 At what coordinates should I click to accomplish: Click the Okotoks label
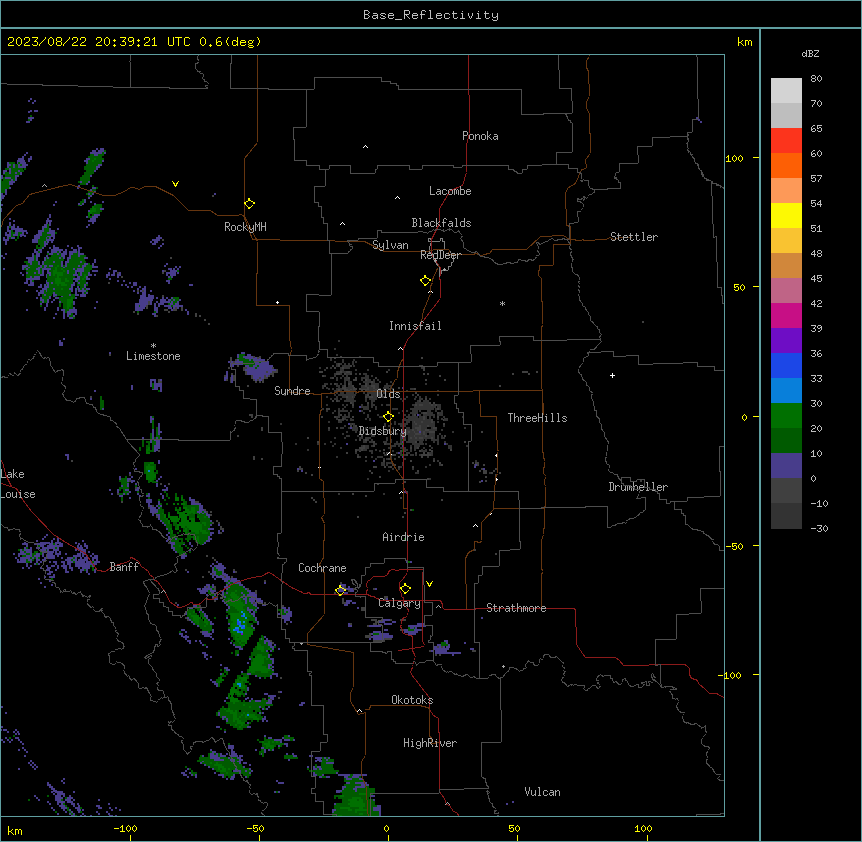(412, 700)
